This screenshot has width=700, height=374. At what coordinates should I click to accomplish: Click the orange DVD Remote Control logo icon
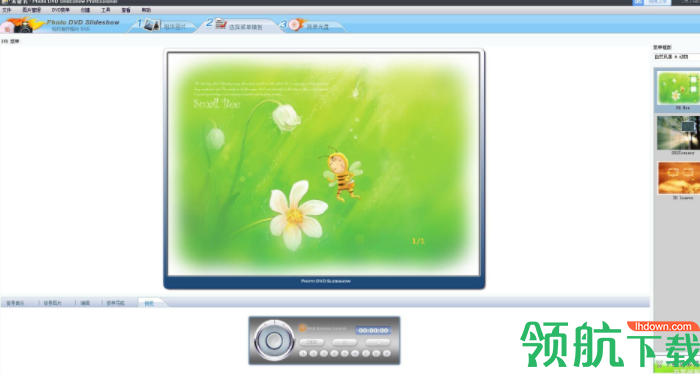(302, 328)
